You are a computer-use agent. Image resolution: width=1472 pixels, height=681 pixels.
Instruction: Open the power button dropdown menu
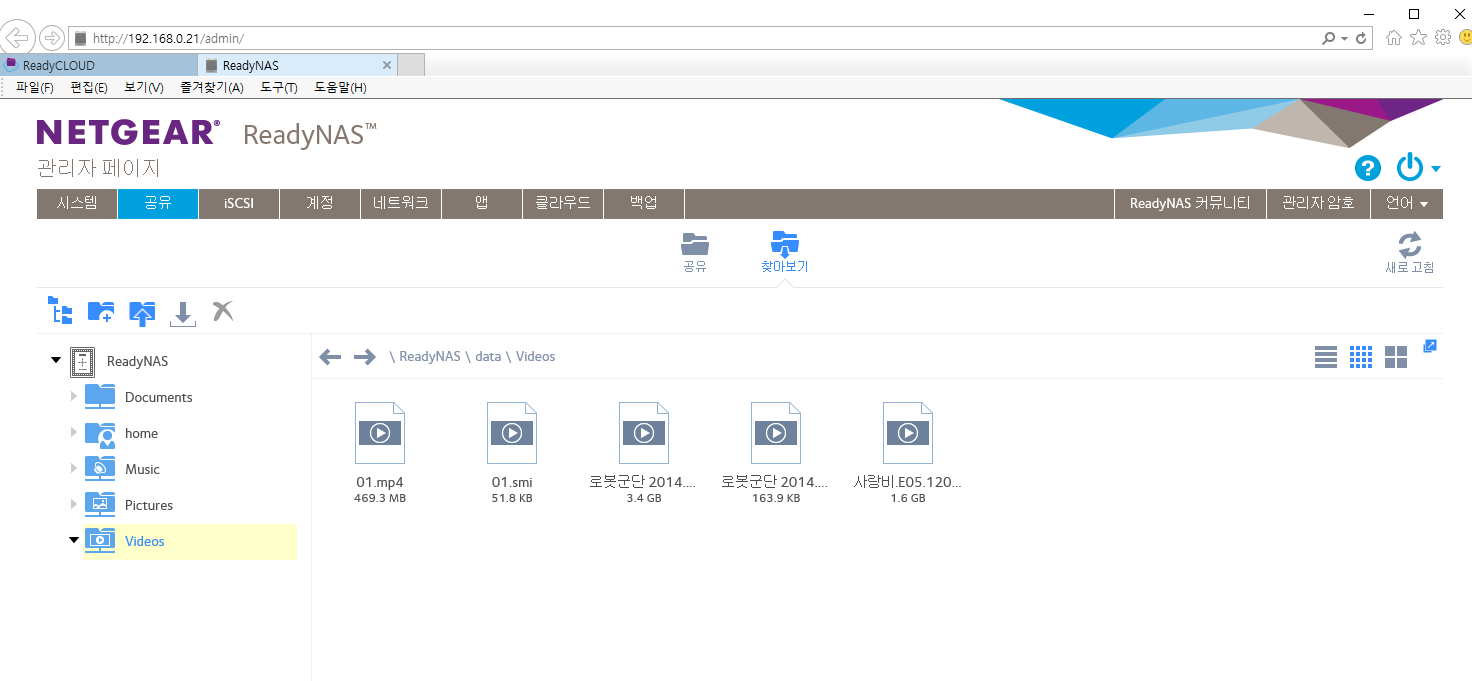point(1418,168)
